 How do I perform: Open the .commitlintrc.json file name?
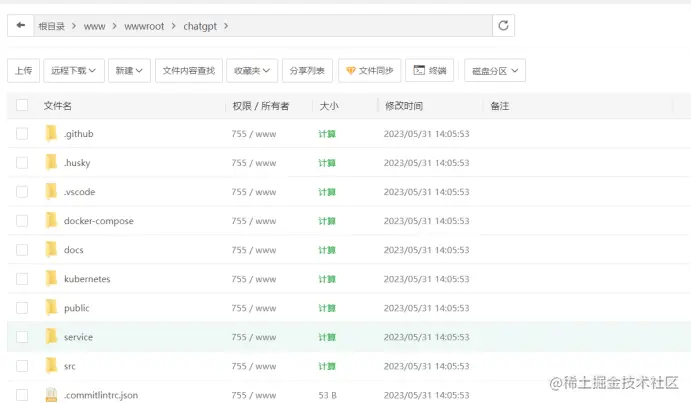tap(101, 395)
